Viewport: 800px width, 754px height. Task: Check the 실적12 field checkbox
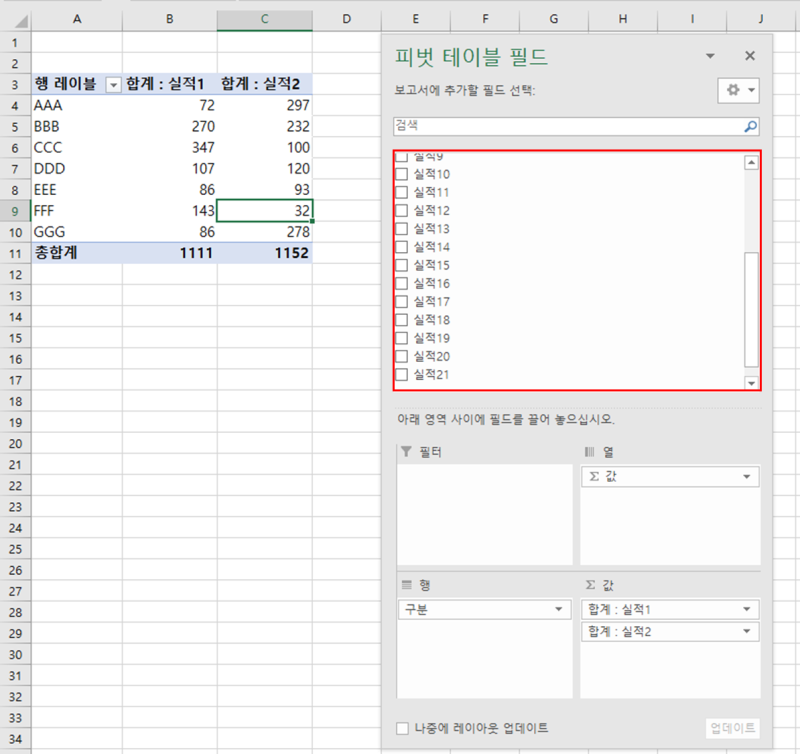tap(402, 210)
